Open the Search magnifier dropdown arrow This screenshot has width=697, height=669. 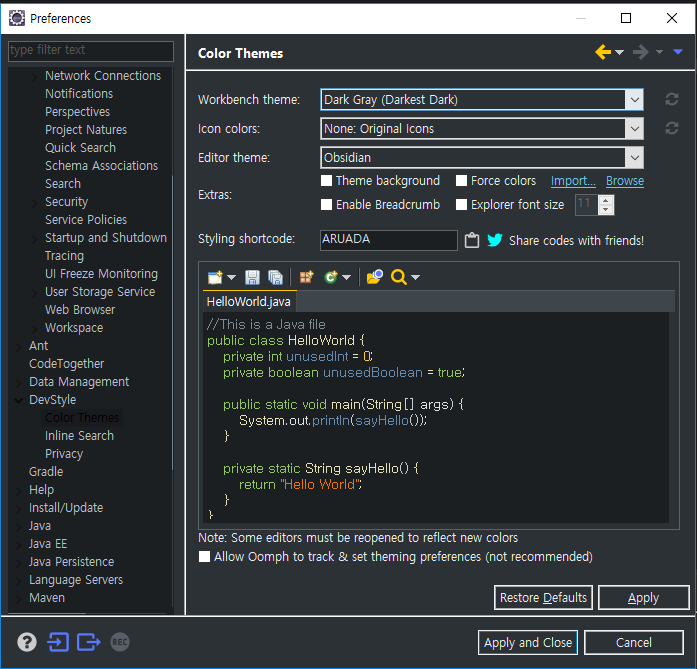point(415,277)
